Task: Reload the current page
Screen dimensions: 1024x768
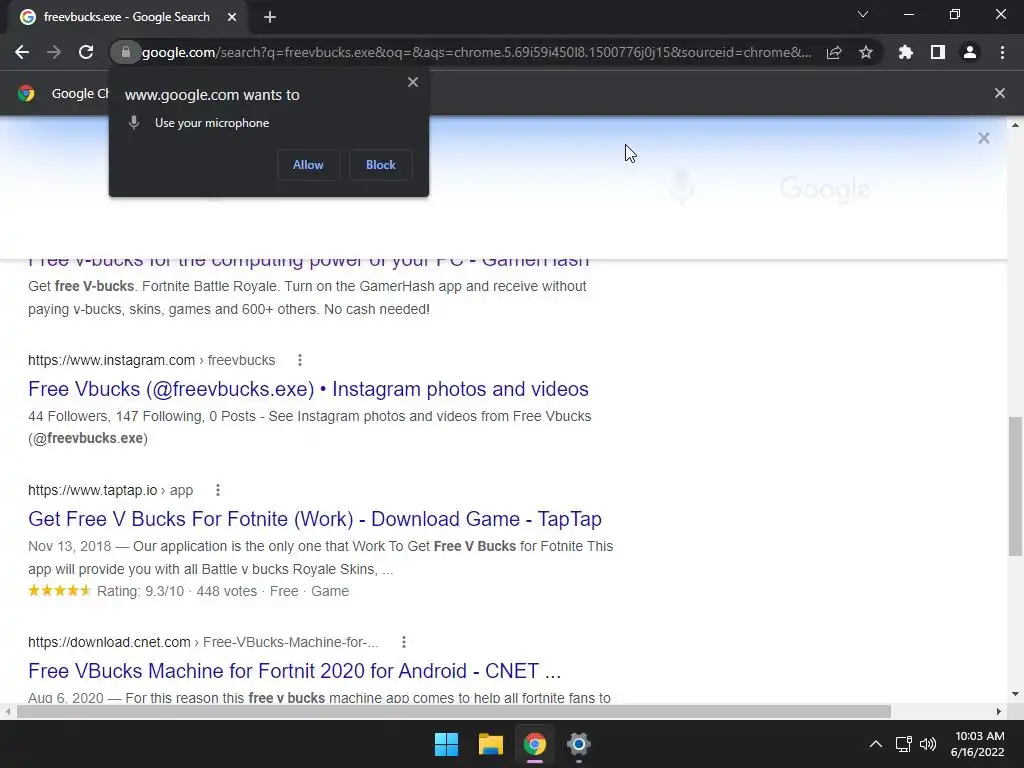Action: tap(86, 52)
